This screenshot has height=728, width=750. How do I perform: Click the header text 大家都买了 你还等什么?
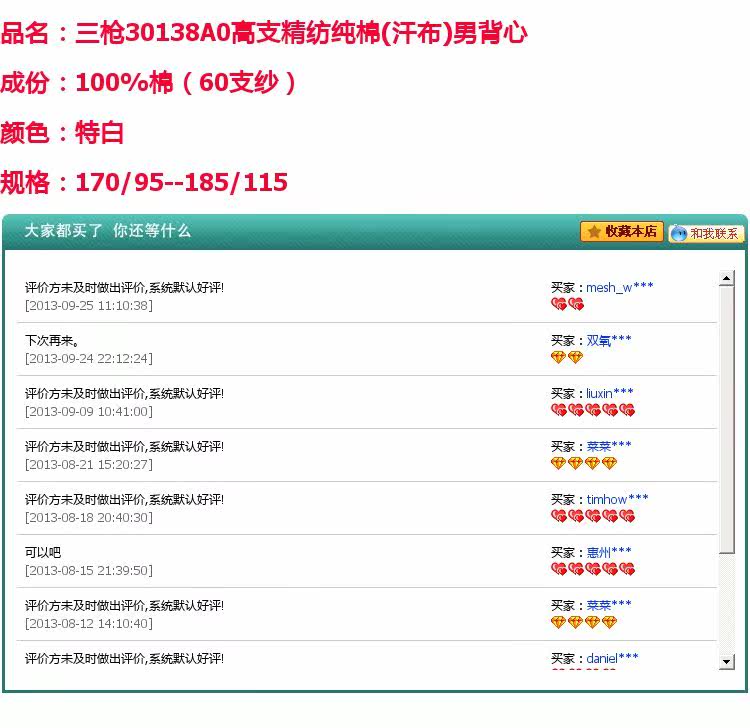point(108,231)
